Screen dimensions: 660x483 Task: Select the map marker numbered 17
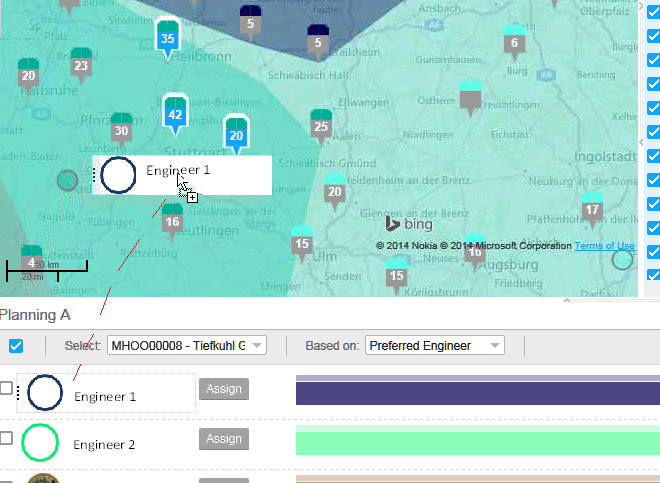(x=592, y=209)
